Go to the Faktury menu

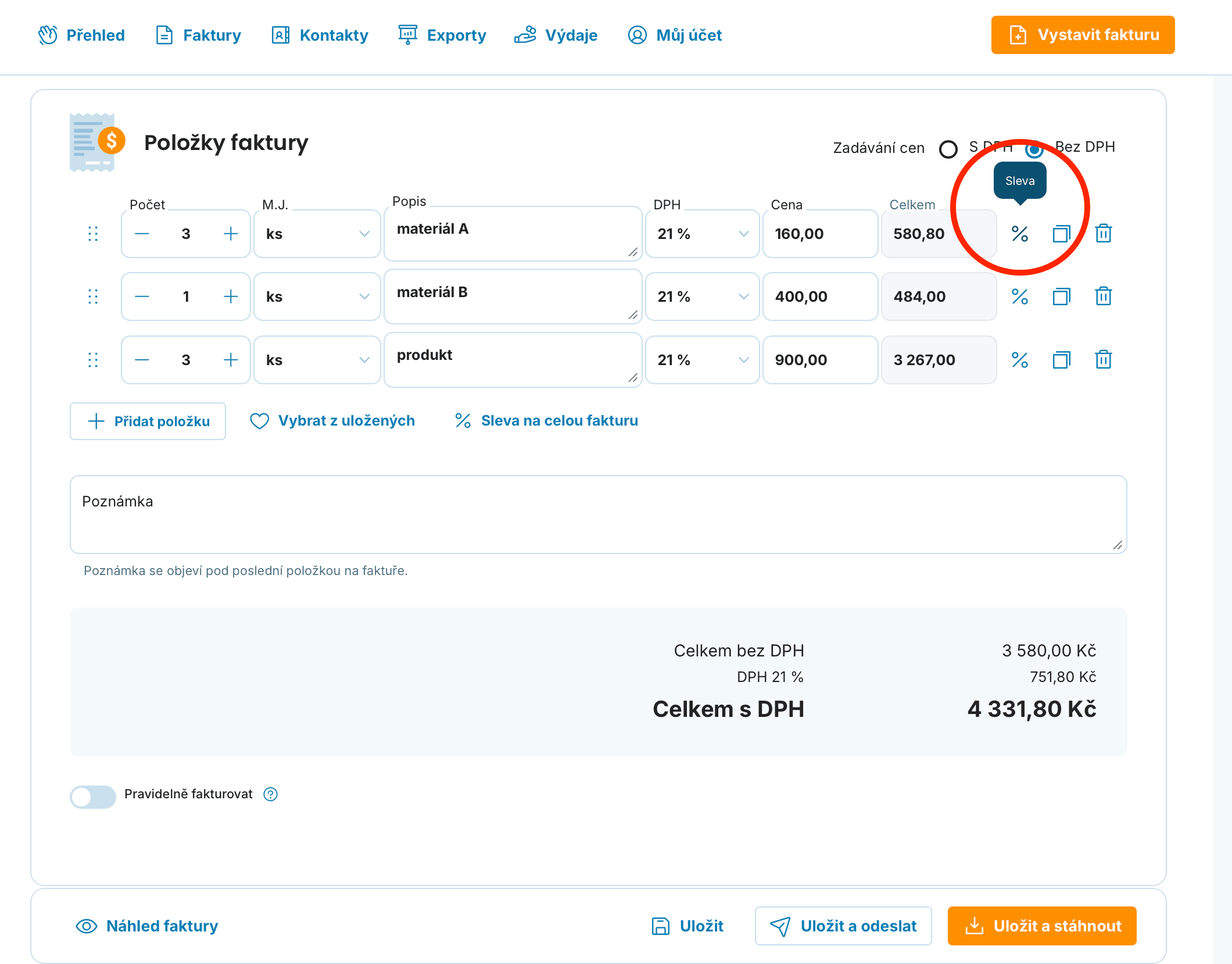pyautogui.click(x=198, y=35)
